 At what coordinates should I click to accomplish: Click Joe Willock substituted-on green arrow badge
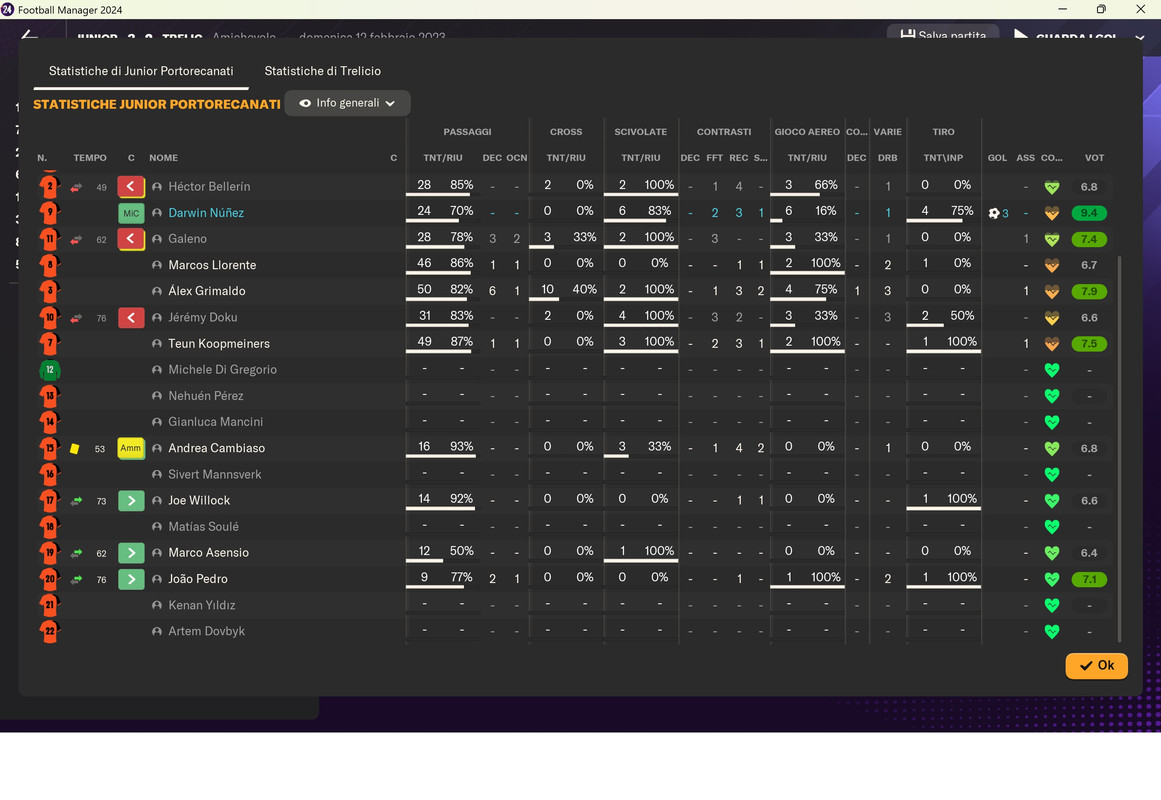[x=131, y=501]
